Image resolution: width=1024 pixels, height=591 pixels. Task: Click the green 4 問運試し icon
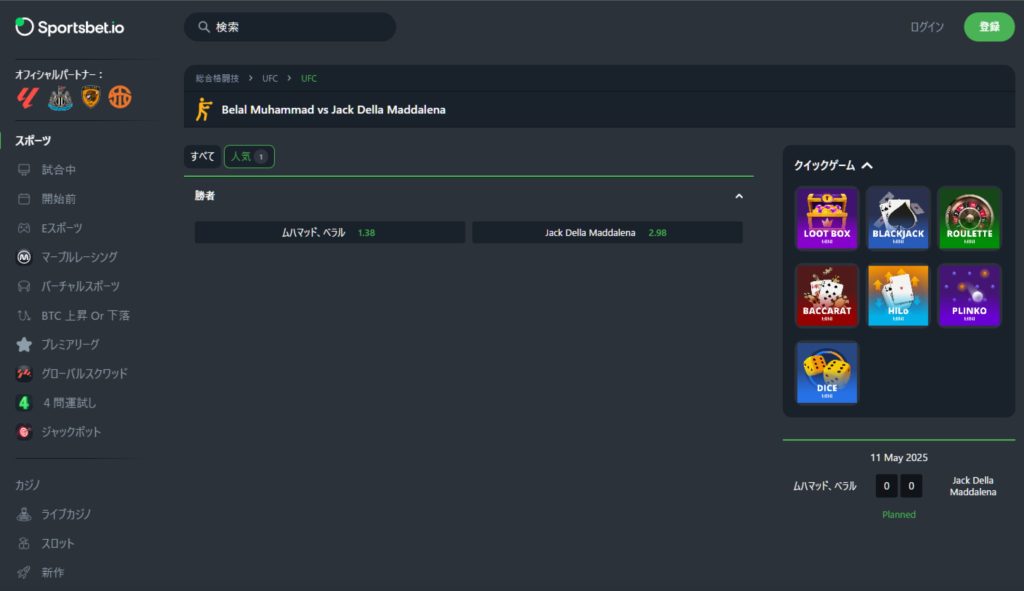[24, 403]
